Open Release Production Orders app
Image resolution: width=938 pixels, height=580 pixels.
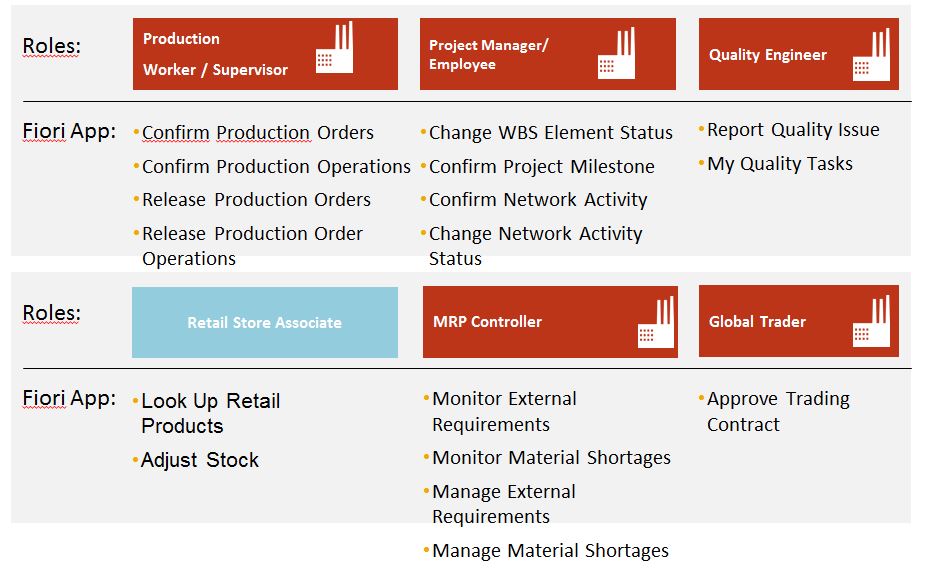pyautogui.click(x=256, y=199)
